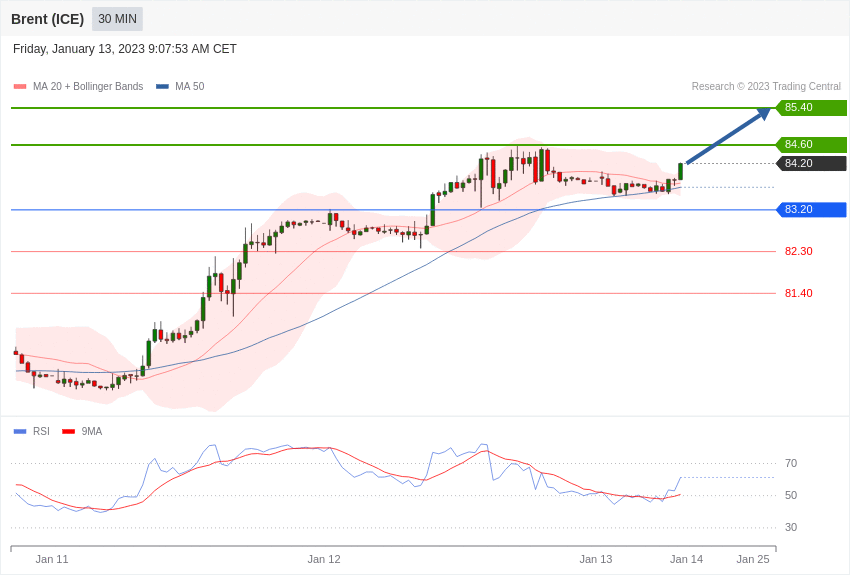850x576 pixels.
Task: Click the red 82.30 support level label
Action: [798, 252]
